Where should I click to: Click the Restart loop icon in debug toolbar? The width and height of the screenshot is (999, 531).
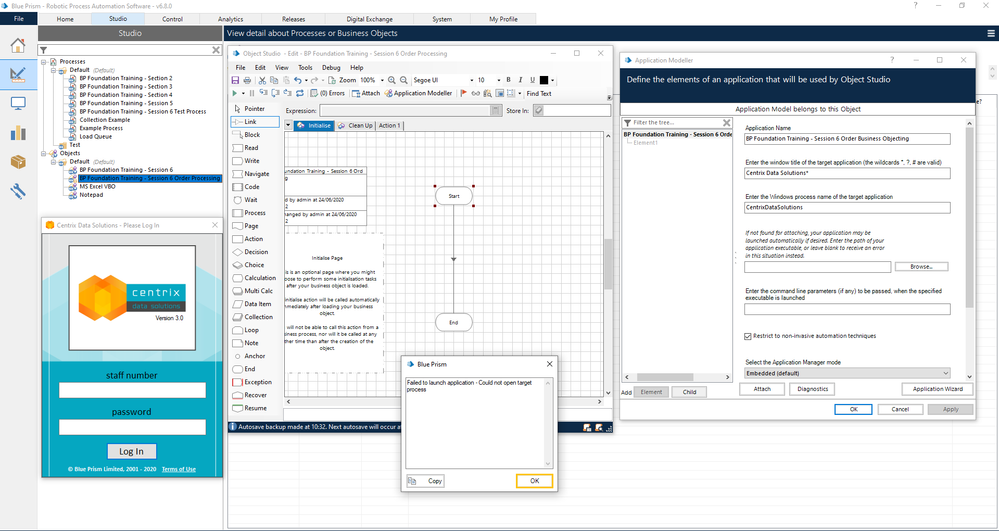coord(299,93)
